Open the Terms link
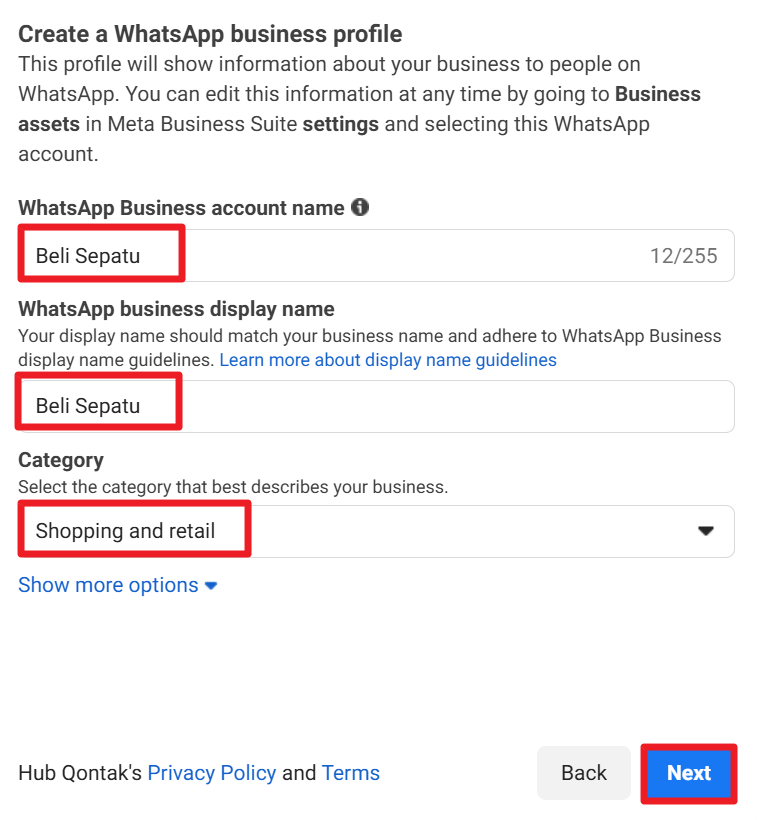The width and height of the screenshot is (771, 820). point(351,773)
